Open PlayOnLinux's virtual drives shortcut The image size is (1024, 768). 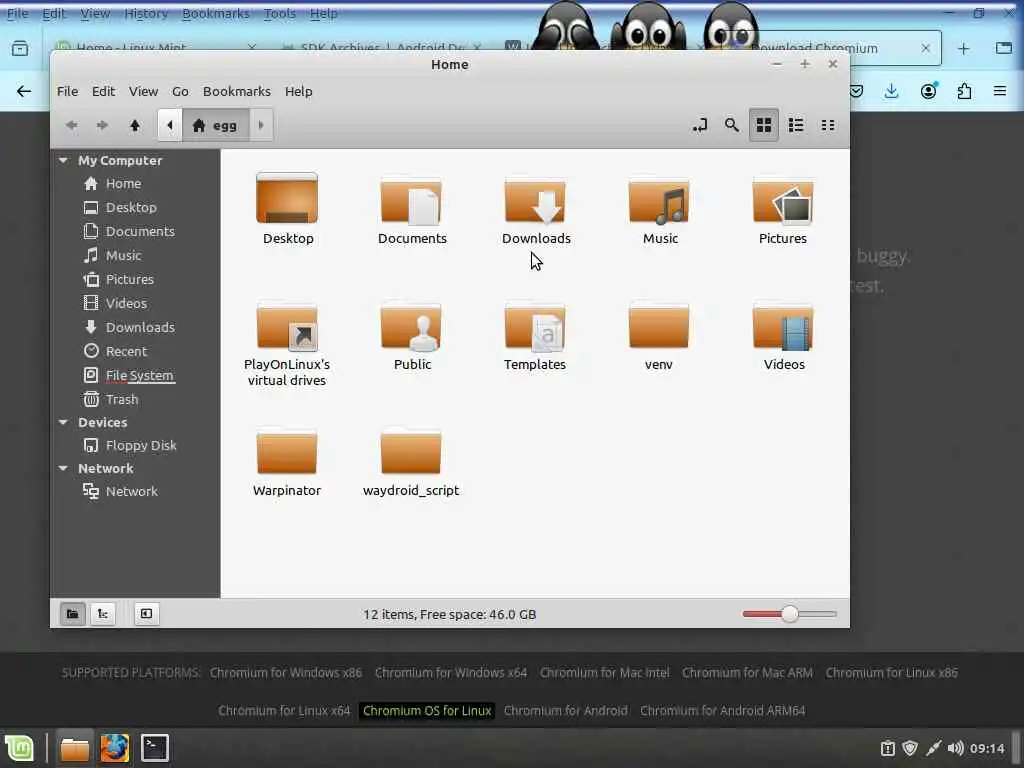pyautogui.click(x=287, y=326)
